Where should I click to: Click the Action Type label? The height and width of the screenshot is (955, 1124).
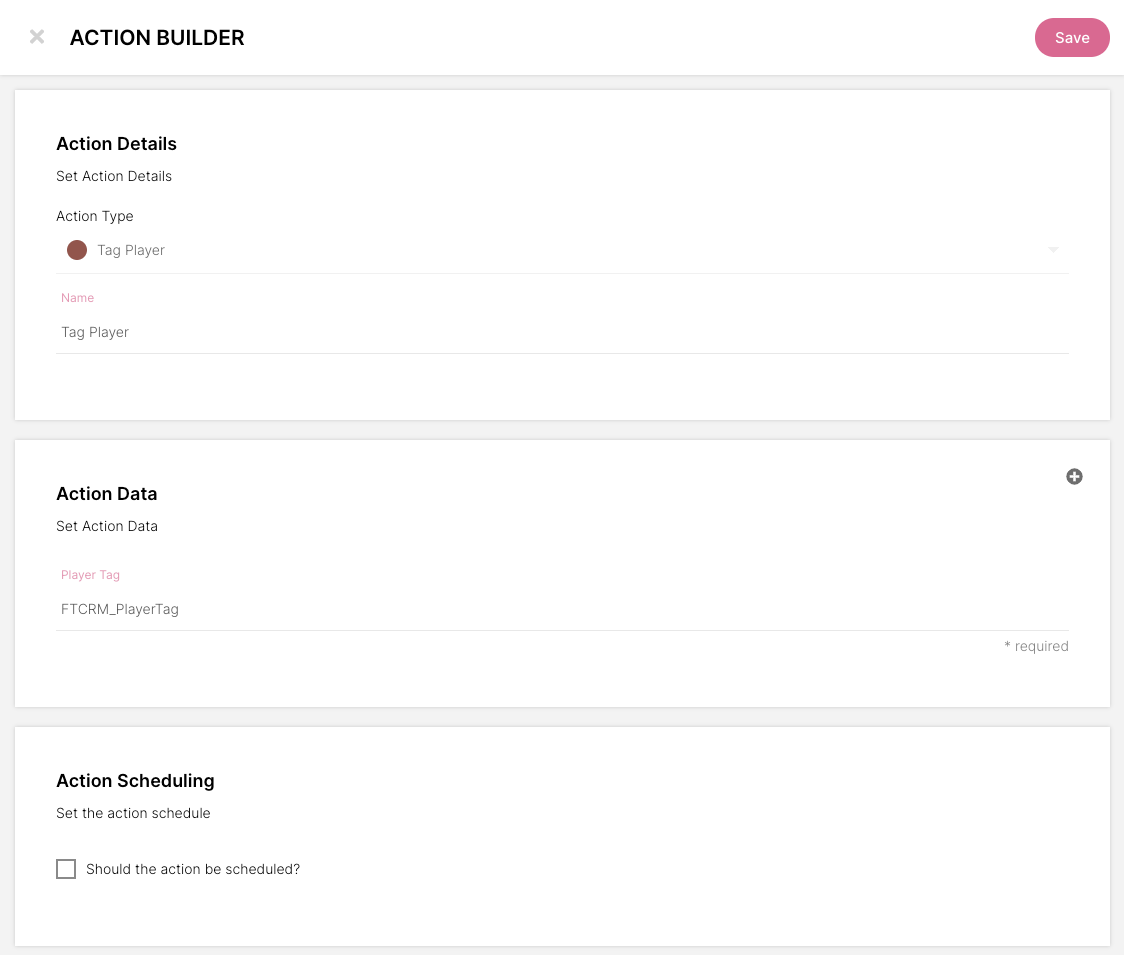pyautogui.click(x=94, y=216)
